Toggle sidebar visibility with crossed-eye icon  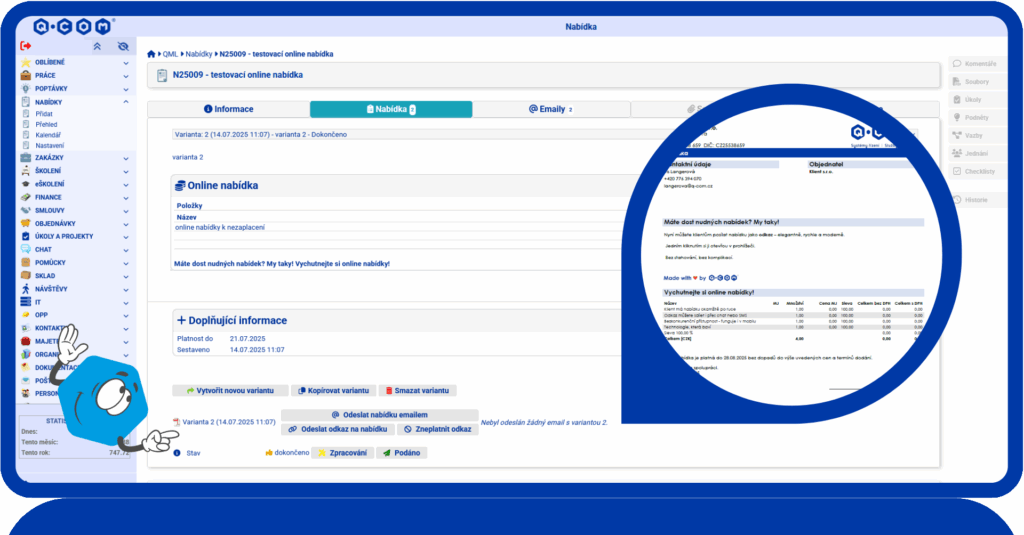click(123, 46)
